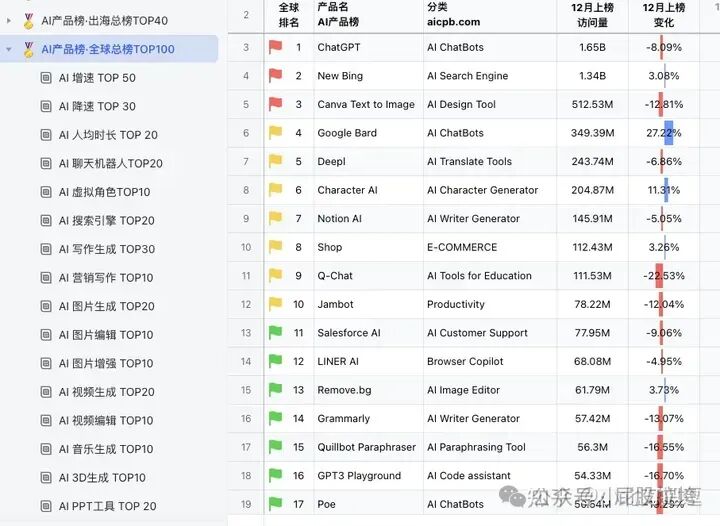Click the Character AI product name cell
The width and height of the screenshot is (720, 526).
[x=368, y=190]
